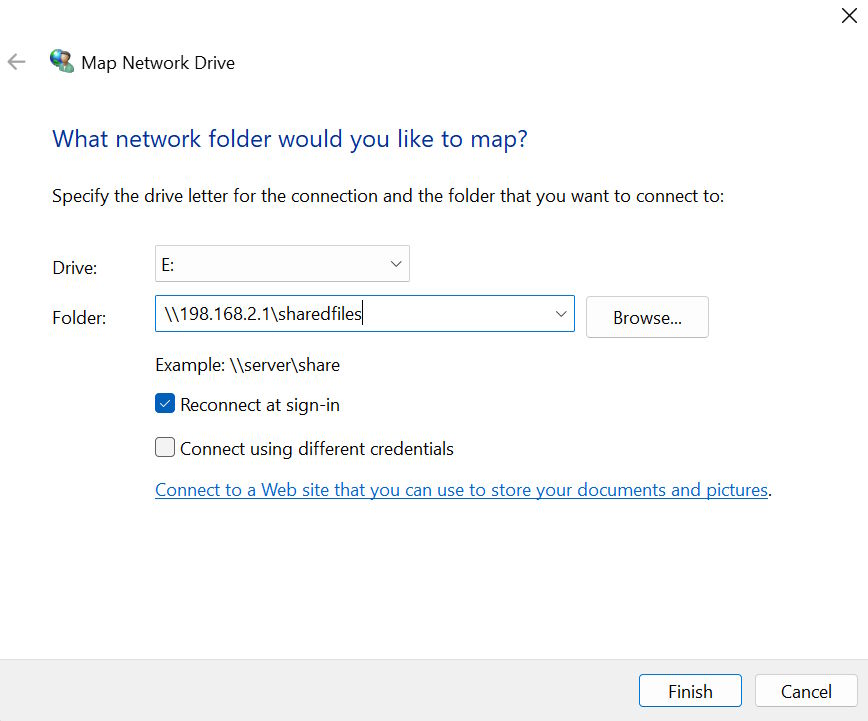Open the Drive letter E: combo box
This screenshot has width=868, height=721.
pos(270,264)
